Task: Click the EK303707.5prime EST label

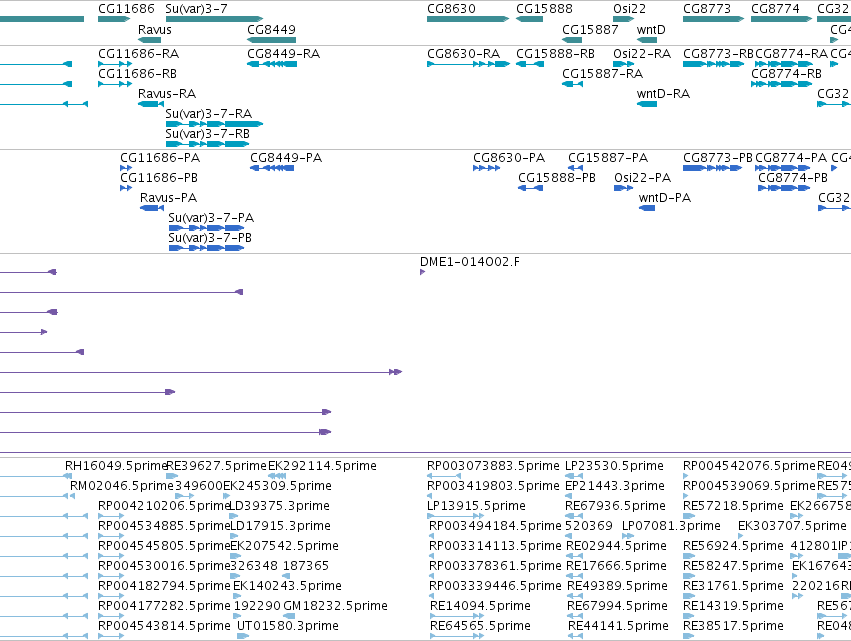Action: click(x=792, y=526)
